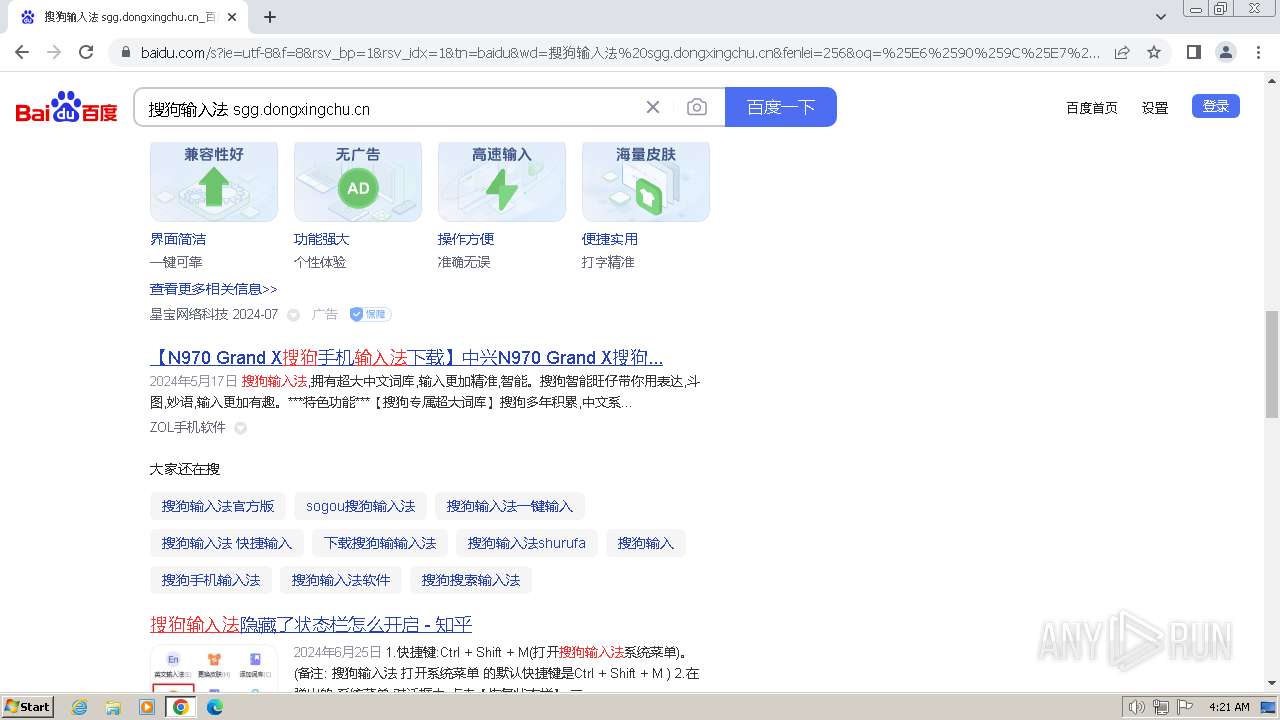The image size is (1280, 720).
Task: Click the 无广告 AD image
Action: (x=358, y=182)
